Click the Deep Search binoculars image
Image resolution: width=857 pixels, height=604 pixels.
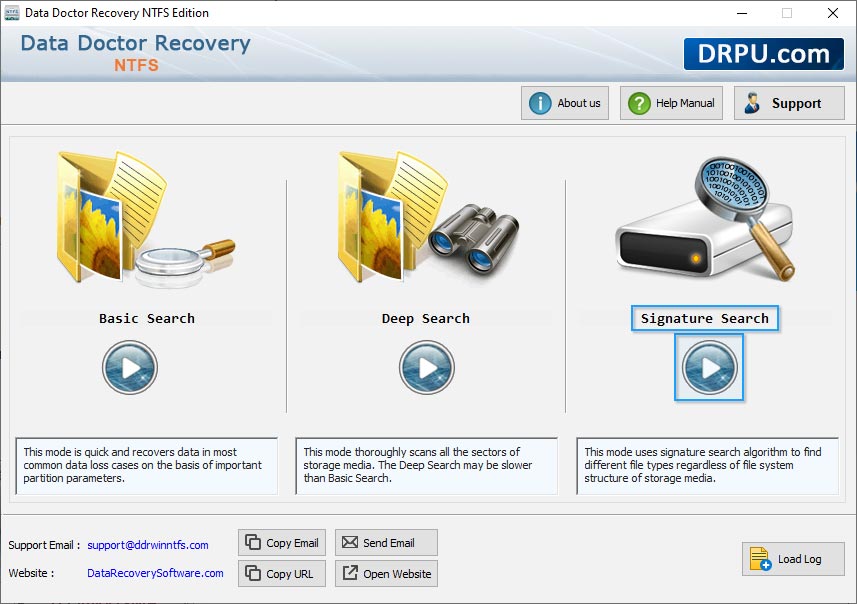point(428,217)
